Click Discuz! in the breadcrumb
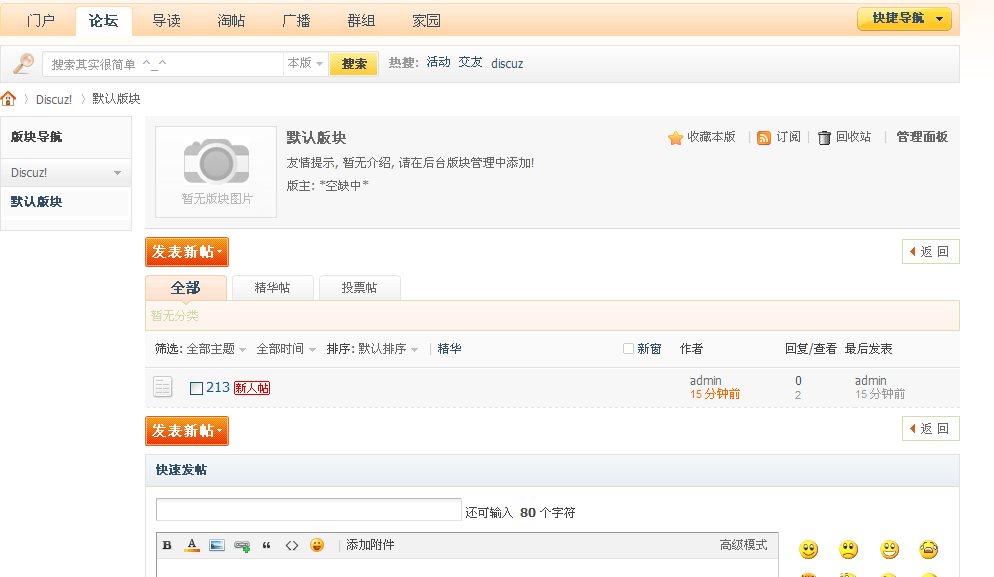The width and height of the screenshot is (994, 577). coord(54,100)
